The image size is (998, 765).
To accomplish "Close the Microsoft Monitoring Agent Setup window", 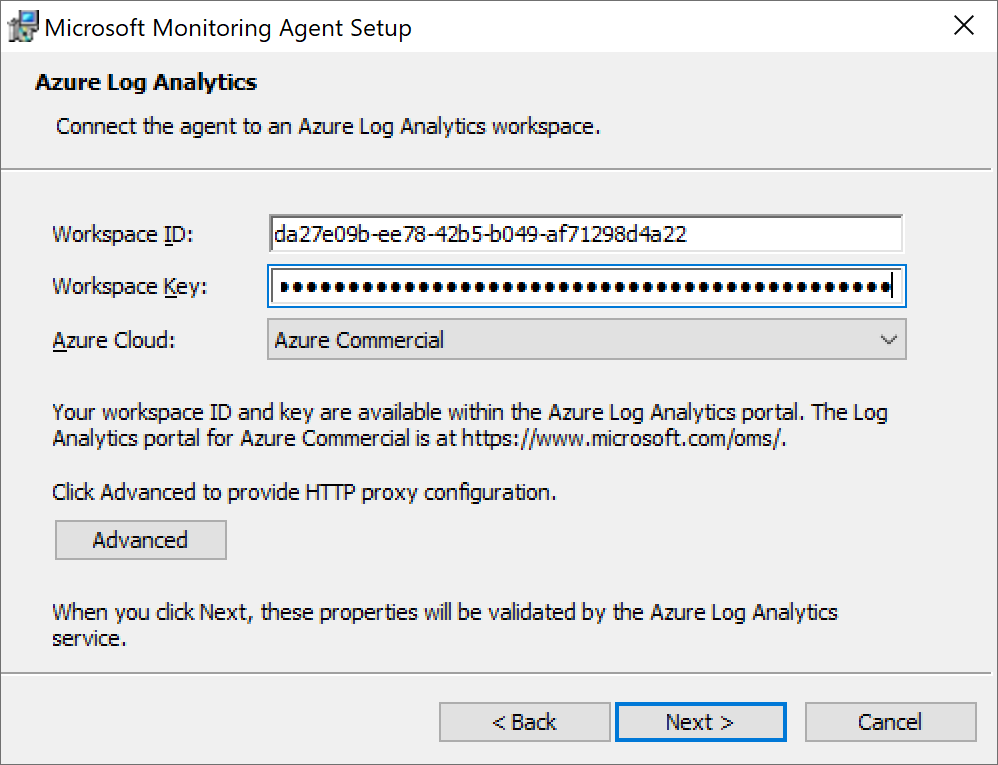I will (x=964, y=25).
